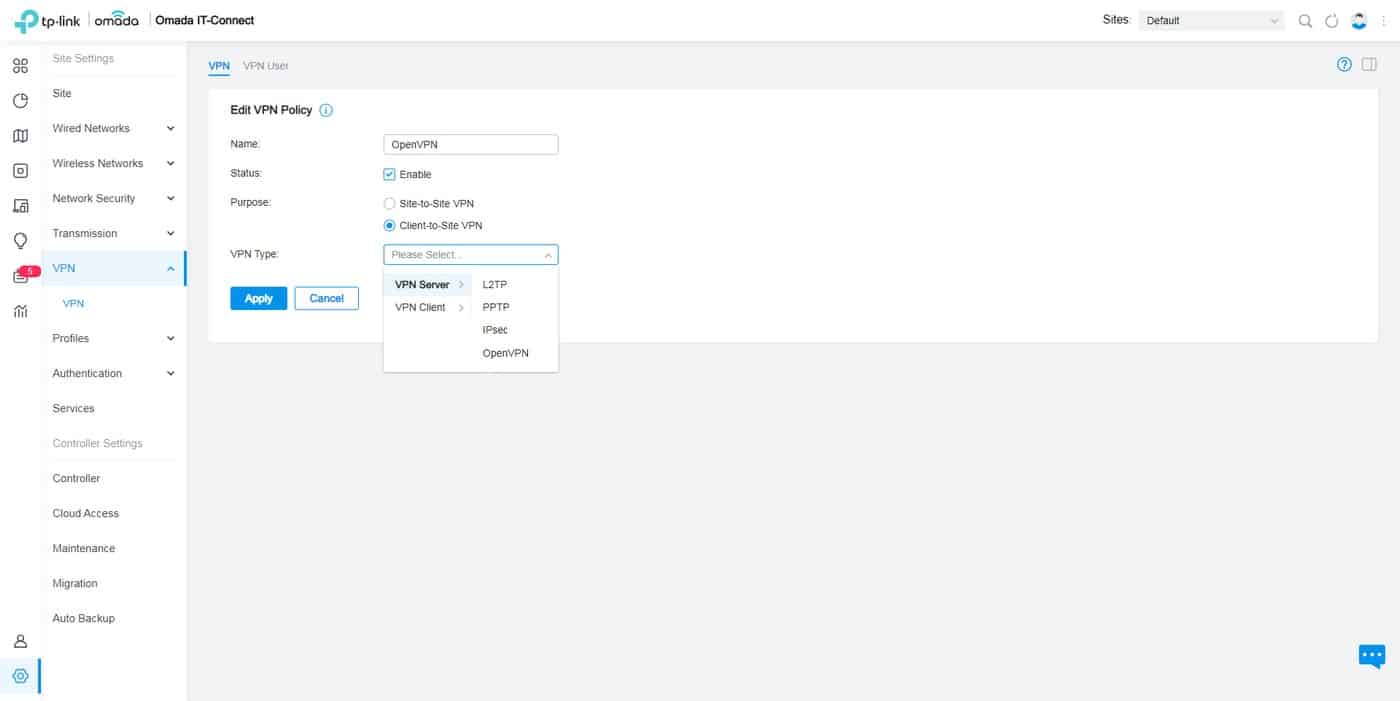Viewport: 1400px width, 701px height.
Task: Open the Sites Default dropdown
Action: click(x=1212, y=20)
